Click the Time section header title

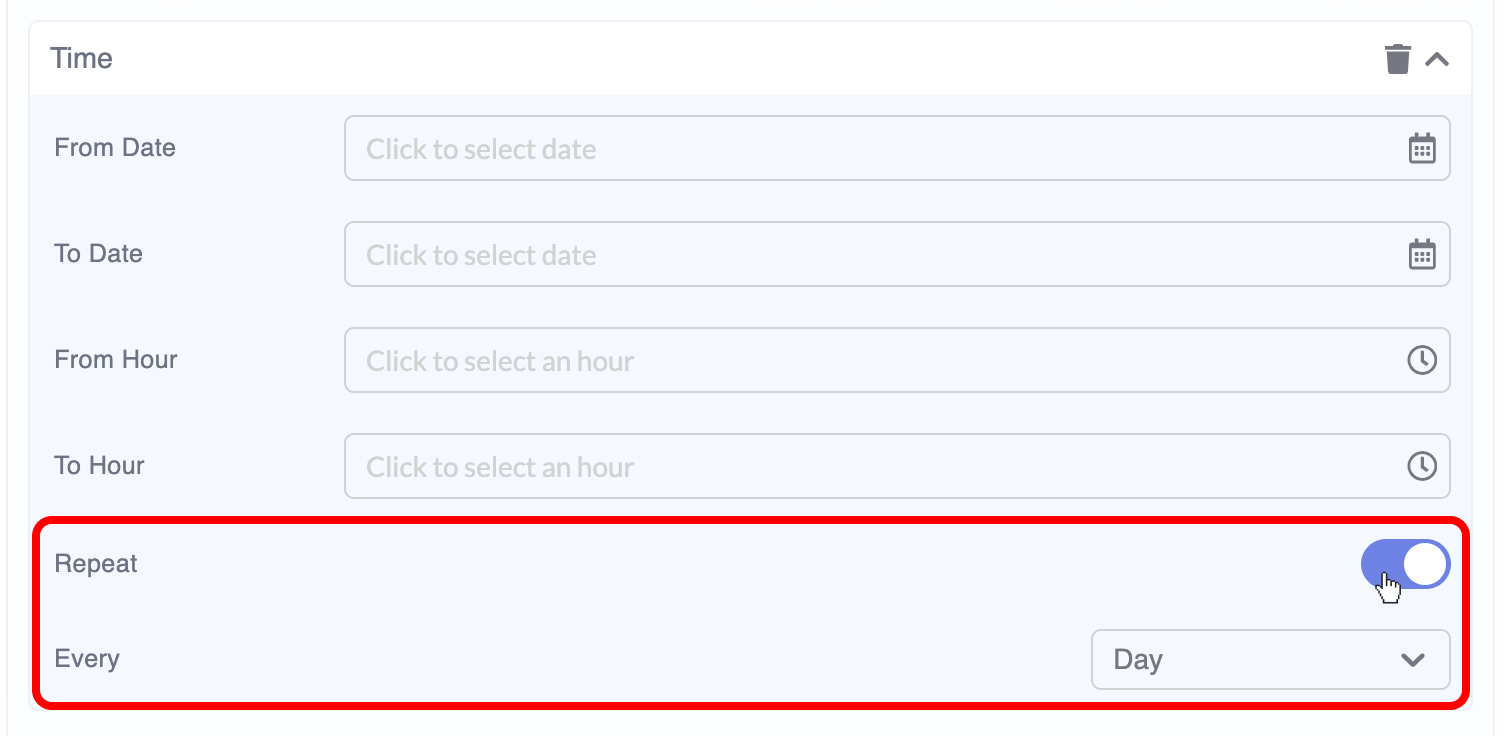pos(82,59)
